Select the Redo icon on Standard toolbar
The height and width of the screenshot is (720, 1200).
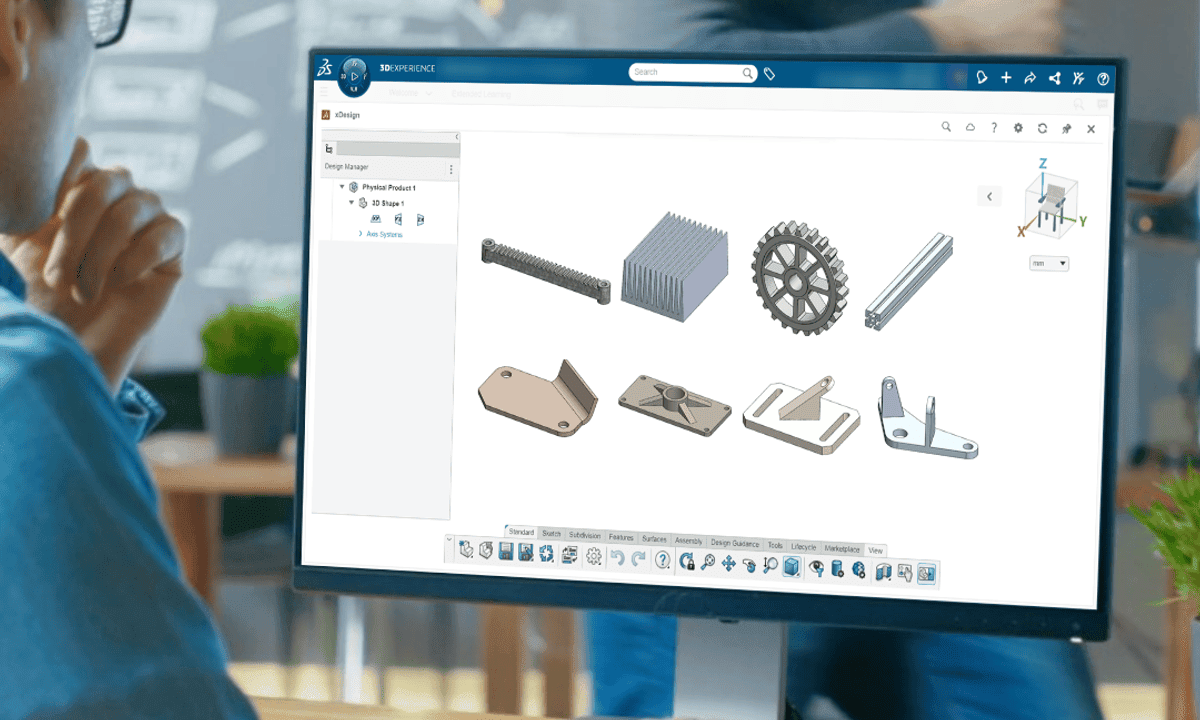638,560
